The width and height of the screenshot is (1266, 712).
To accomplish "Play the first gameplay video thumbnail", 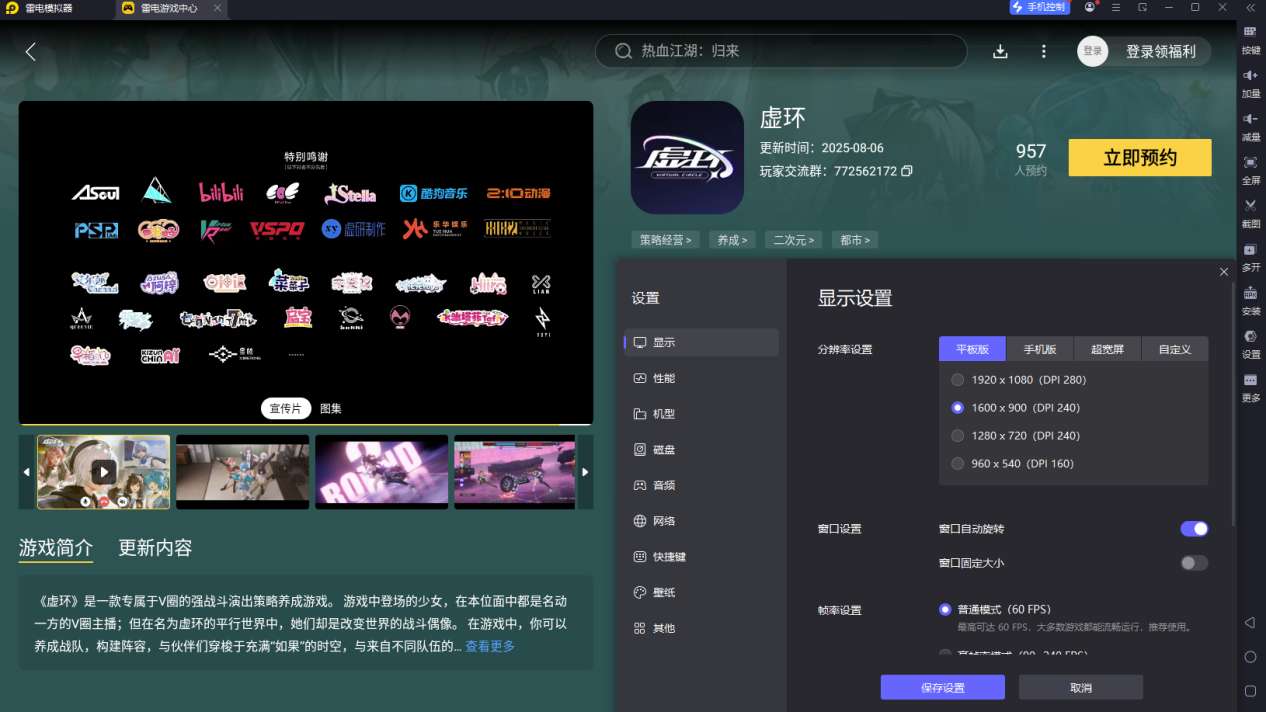I will [x=103, y=471].
